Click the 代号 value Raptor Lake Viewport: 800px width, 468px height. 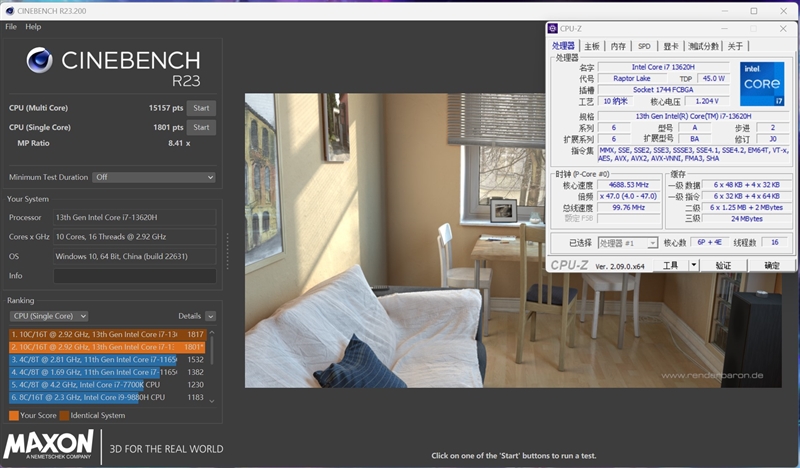(632, 78)
